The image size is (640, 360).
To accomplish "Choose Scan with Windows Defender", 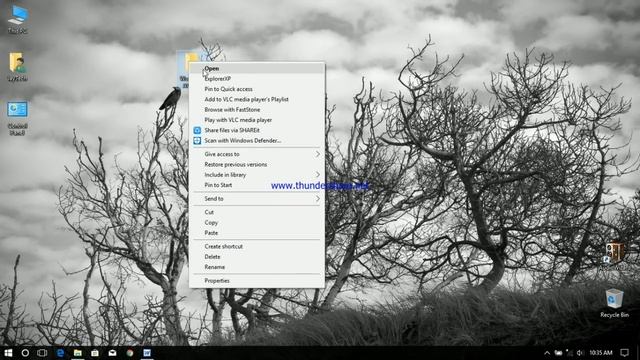I will coord(257,140).
